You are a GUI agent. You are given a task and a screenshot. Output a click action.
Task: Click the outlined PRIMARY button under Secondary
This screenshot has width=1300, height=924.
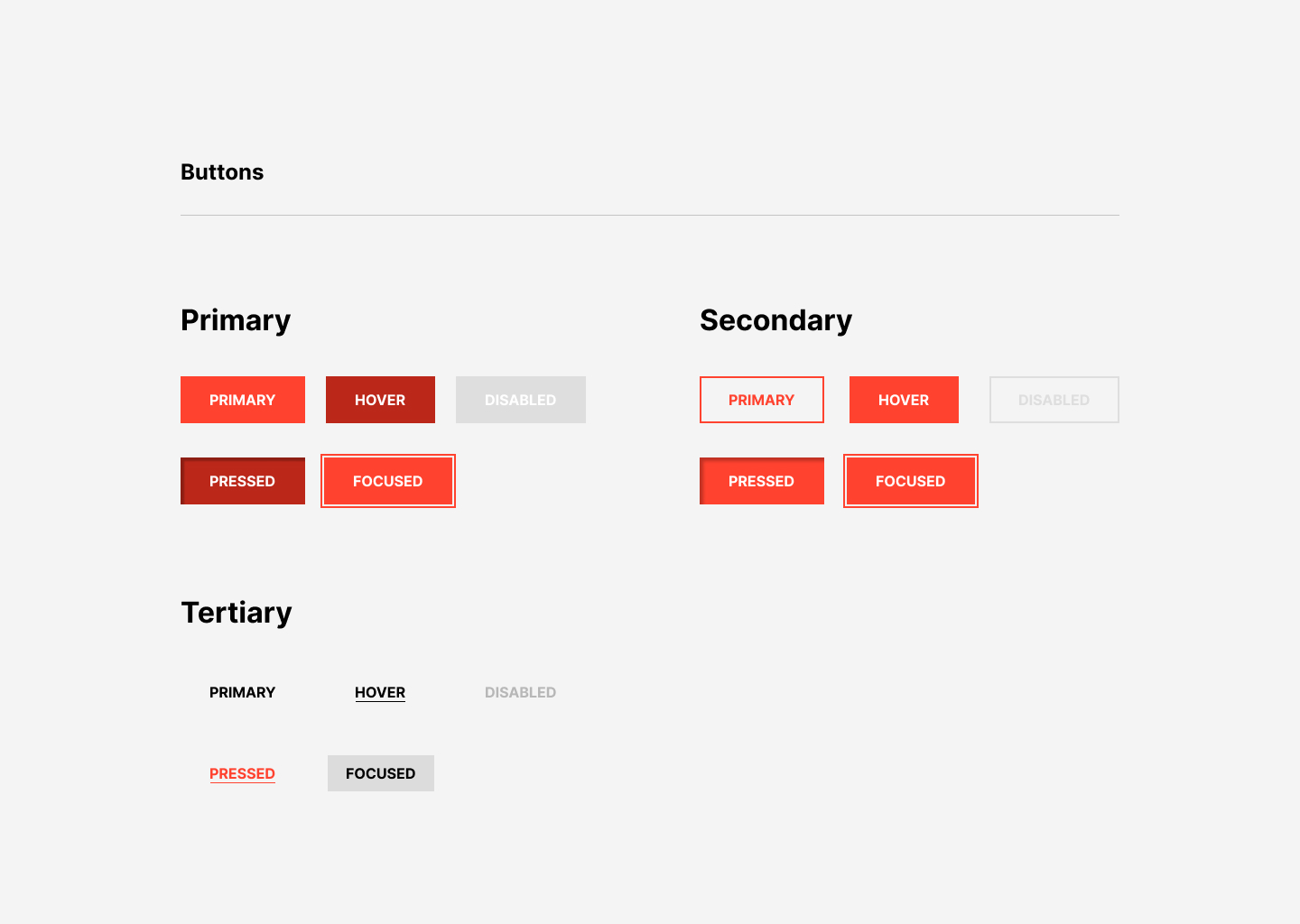tap(761, 400)
